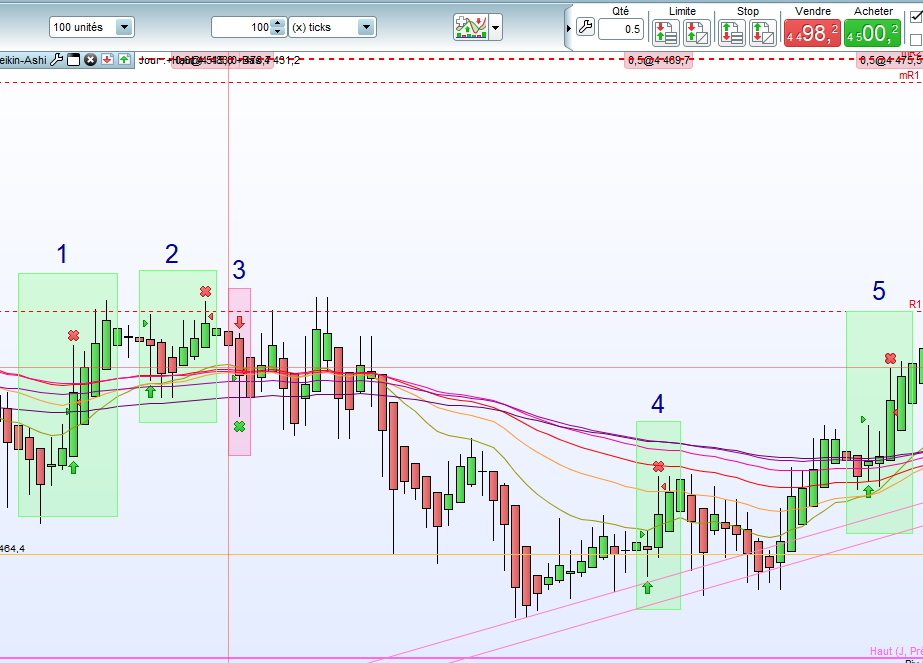Click the Heikin-Ashi indicator label
Image resolution: width=923 pixels, height=663 pixels.
pos(23,60)
